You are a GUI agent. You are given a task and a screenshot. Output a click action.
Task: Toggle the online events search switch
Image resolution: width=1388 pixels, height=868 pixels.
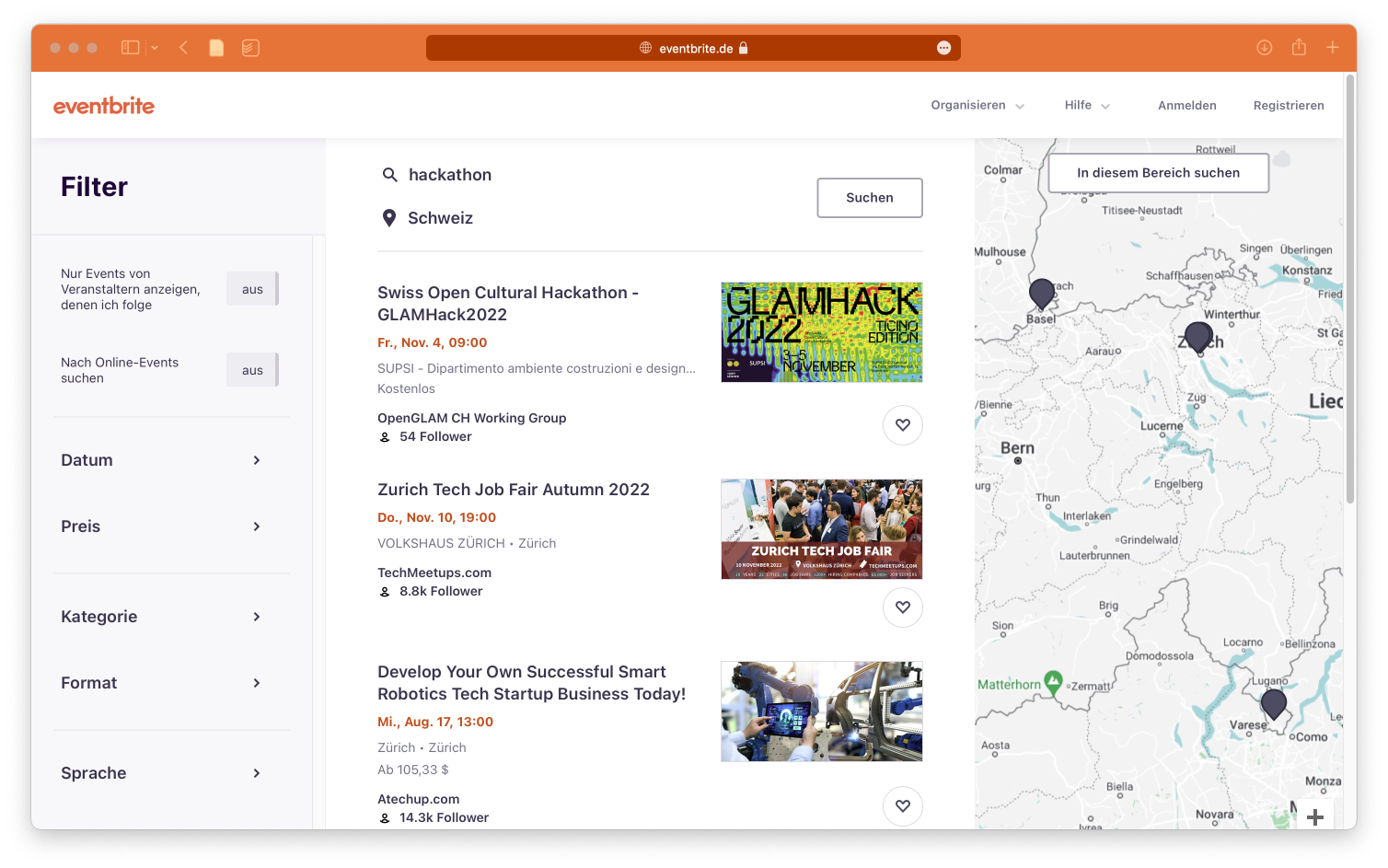(x=253, y=370)
